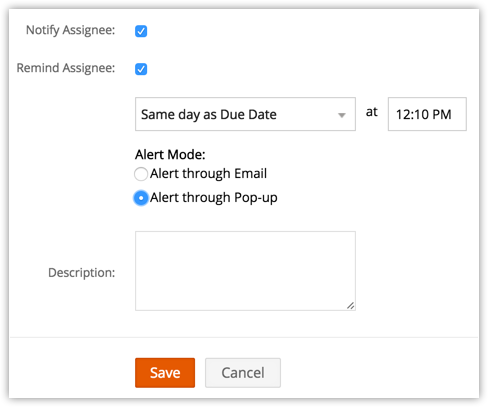The width and height of the screenshot is (488, 407).
Task: Click the PM portion of the time field
Action: tap(442, 115)
